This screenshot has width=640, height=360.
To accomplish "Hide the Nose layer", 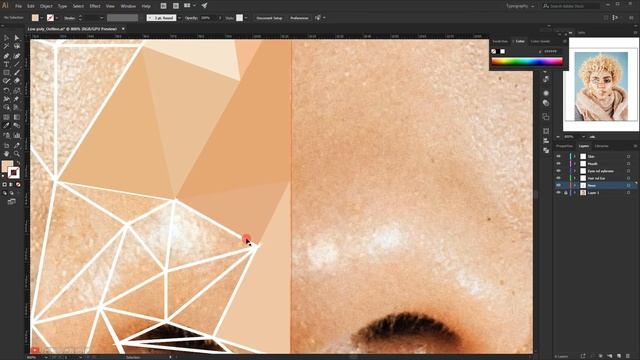I will [x=558, y=185].
